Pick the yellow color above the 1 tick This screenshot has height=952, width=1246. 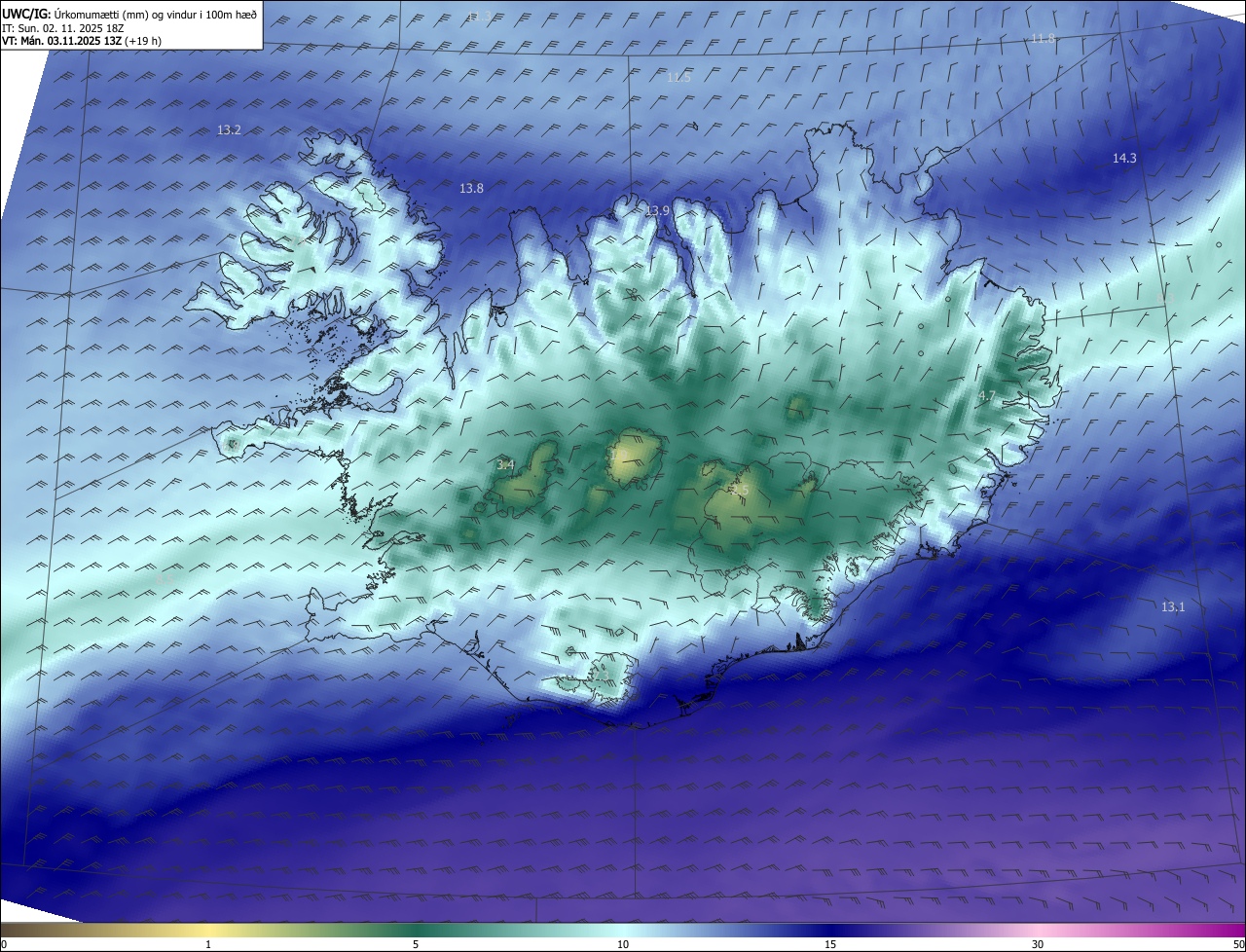[x=208, y=930]
